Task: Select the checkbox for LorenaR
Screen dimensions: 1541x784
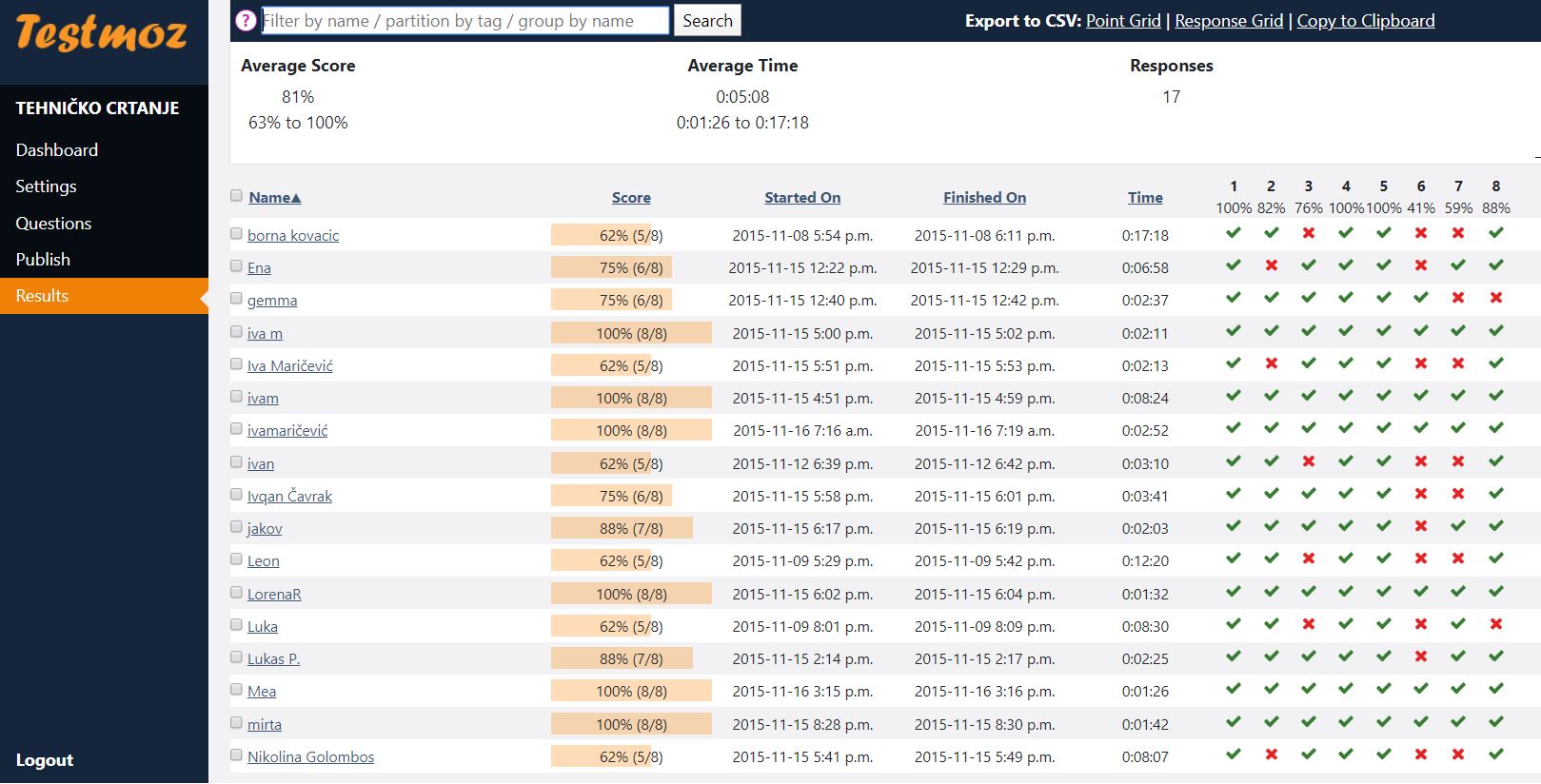Action: 236,593
